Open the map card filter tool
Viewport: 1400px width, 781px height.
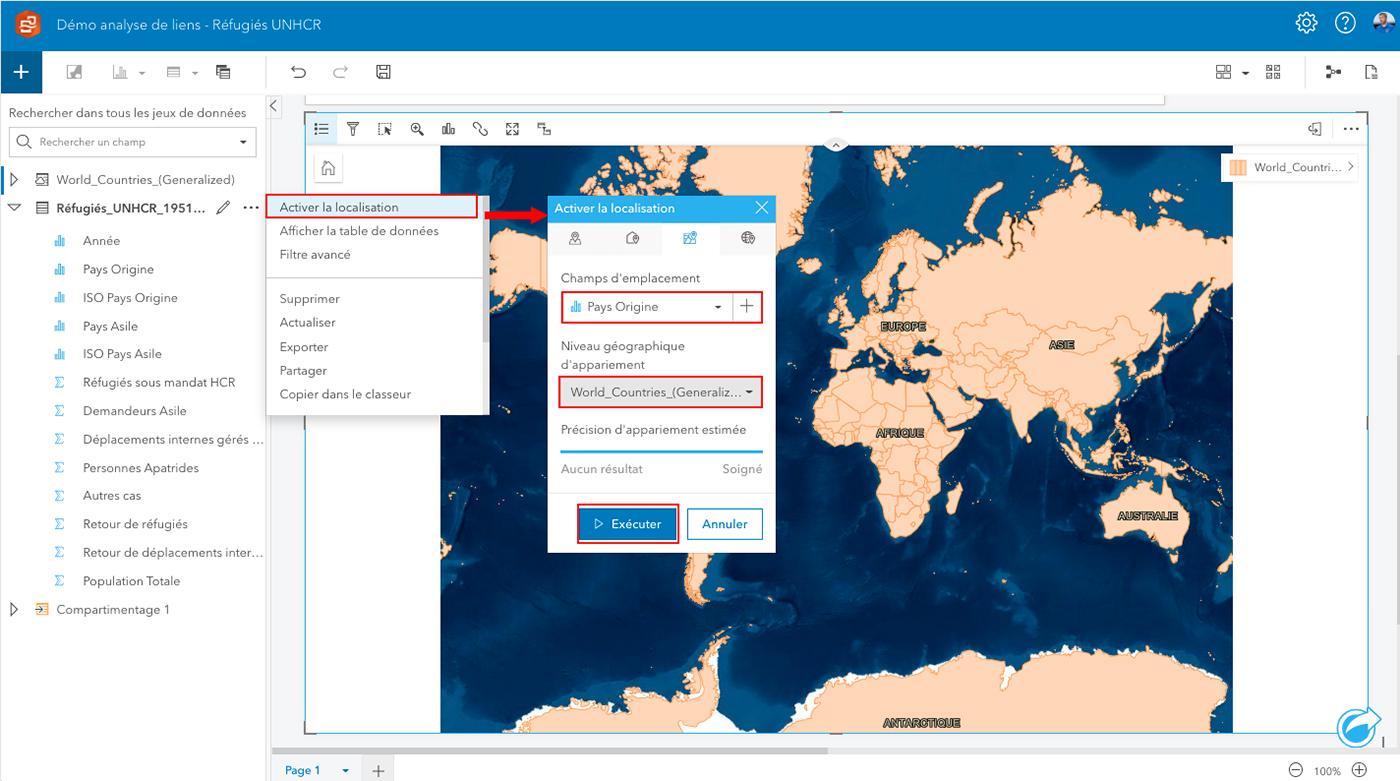(353, 129)
